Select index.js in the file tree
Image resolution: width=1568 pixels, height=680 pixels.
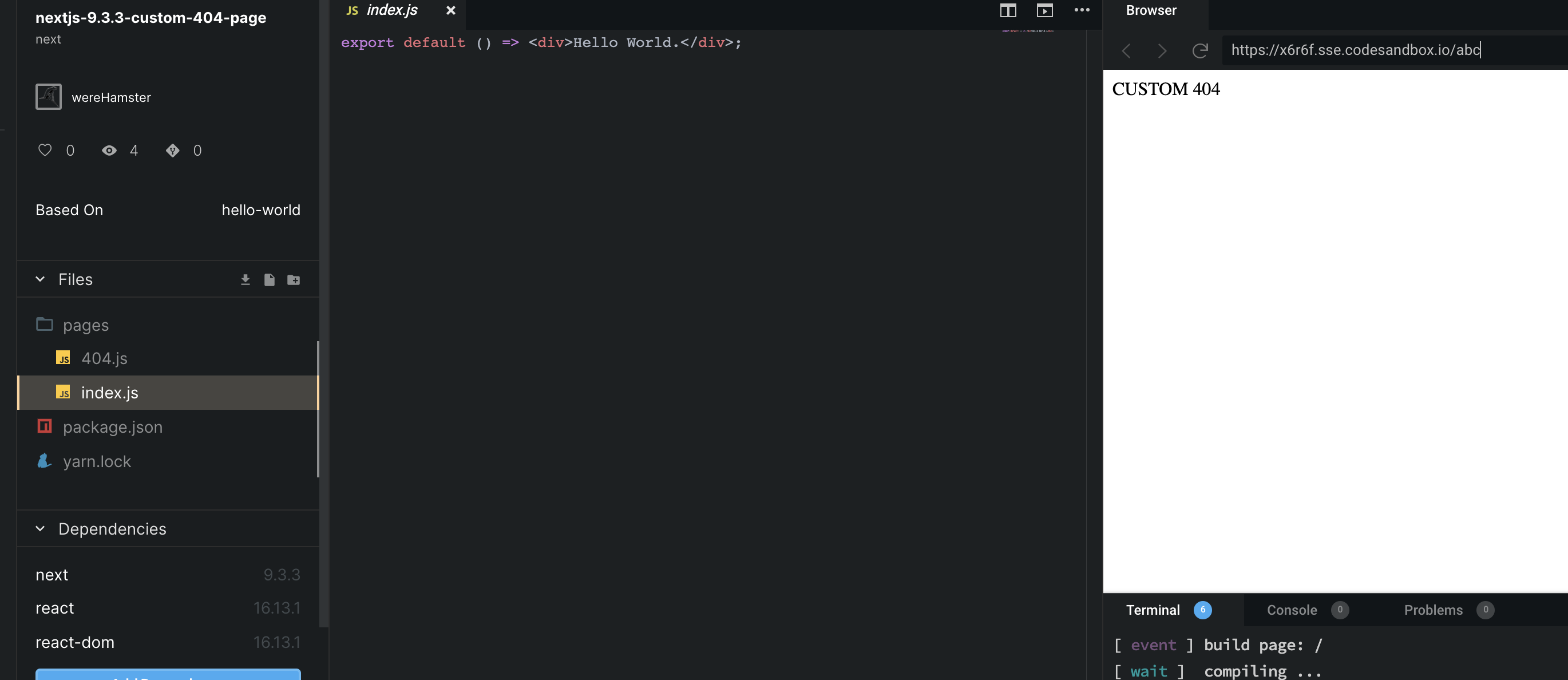point(168,393)
